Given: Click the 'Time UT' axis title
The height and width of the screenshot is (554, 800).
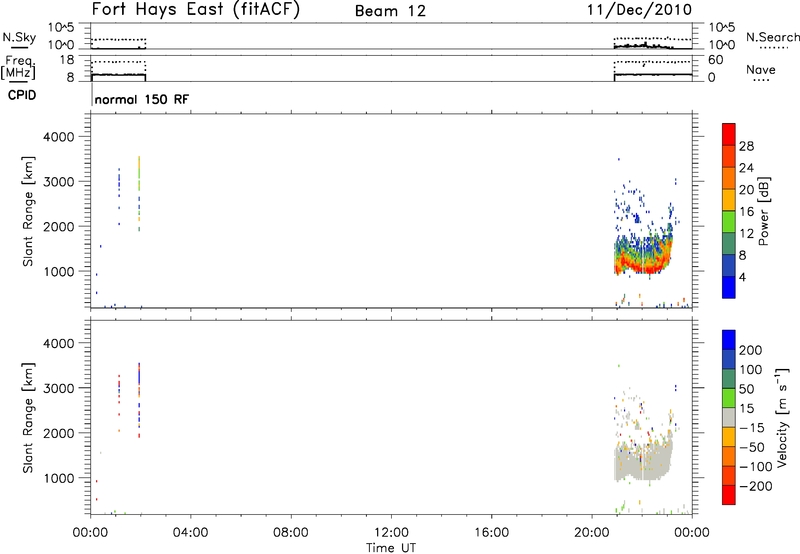Looking at the screenshot, I should click(x=391, y=548).
